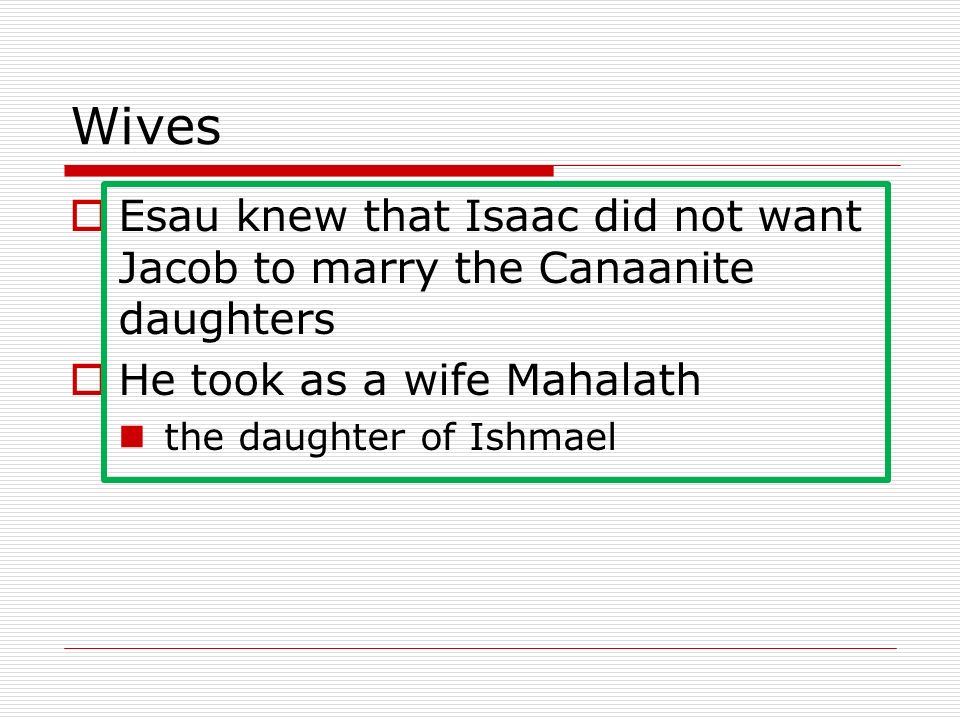
Task: Select the word Jacob in second line
Action: 178,268
